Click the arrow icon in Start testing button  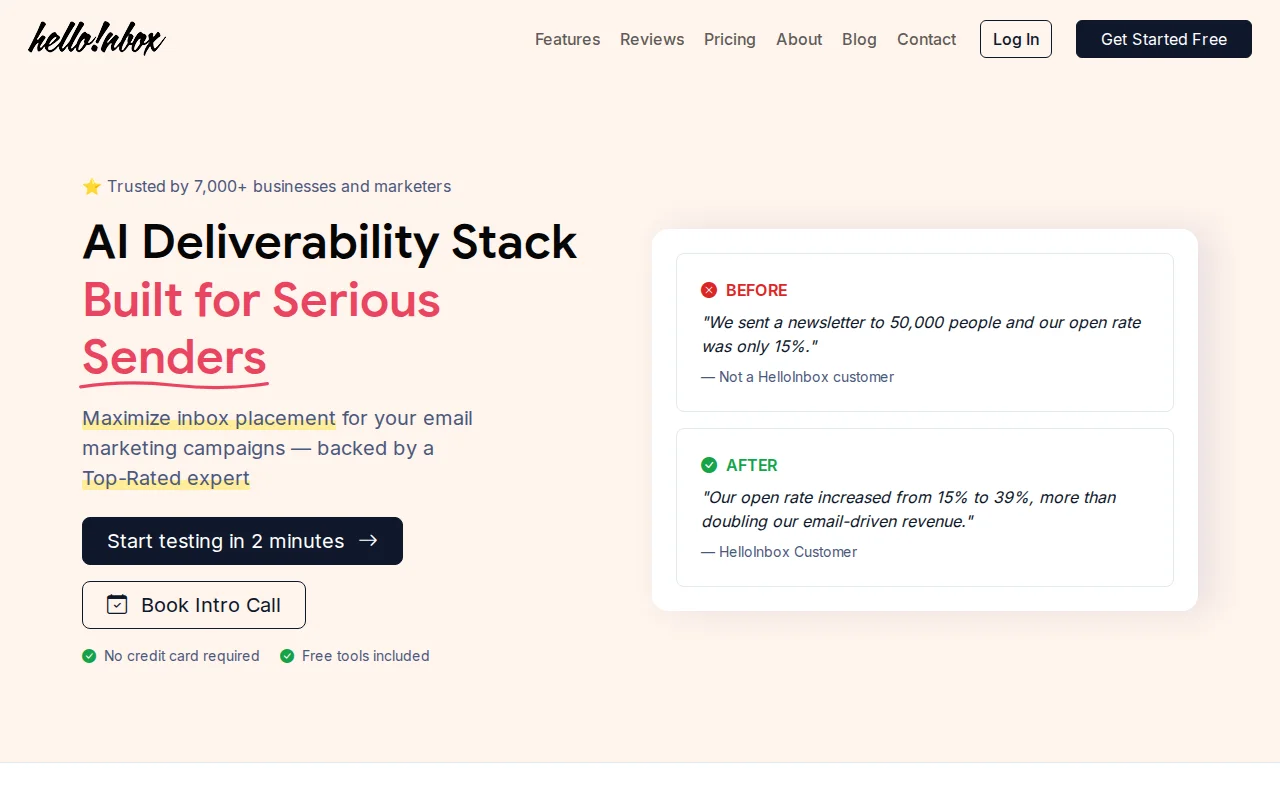click(368, 540)
